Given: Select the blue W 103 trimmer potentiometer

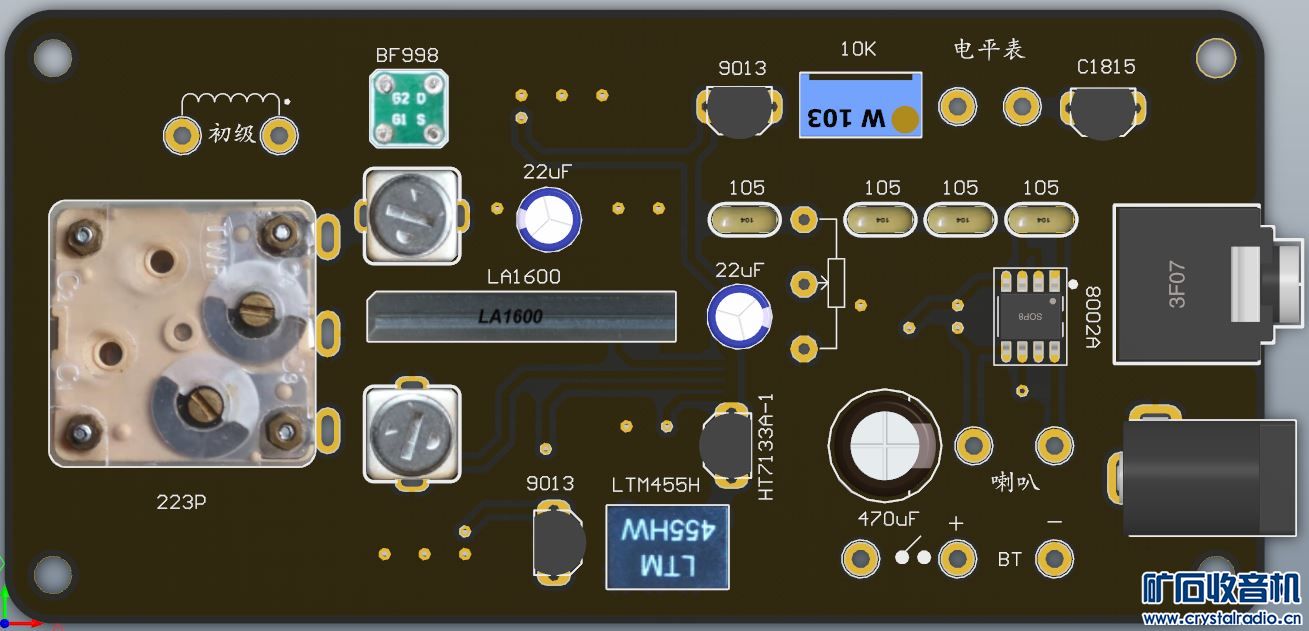Looking at the screenshot, I should coord(860,105).
